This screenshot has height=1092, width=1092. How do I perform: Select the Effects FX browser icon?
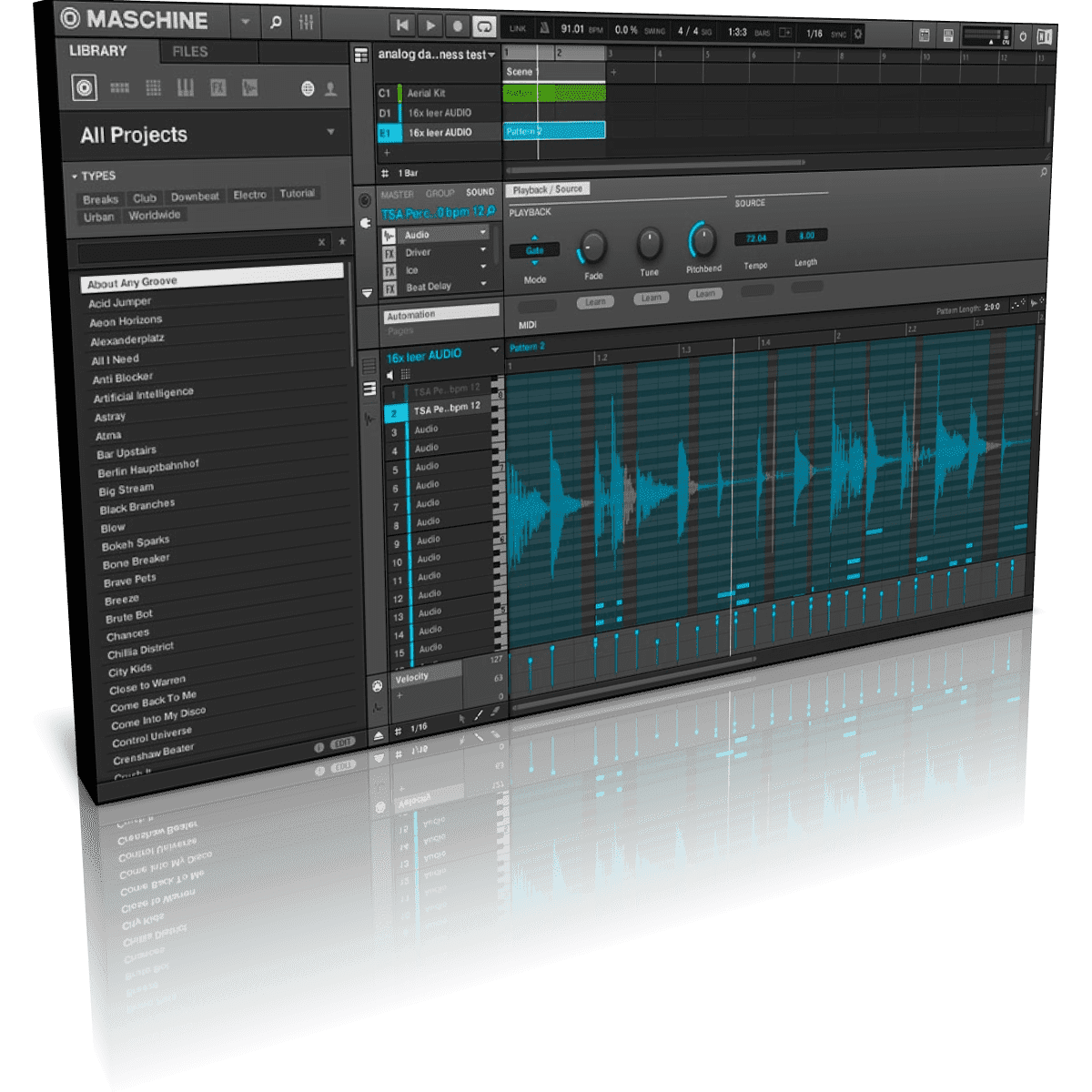coord(217,87)
